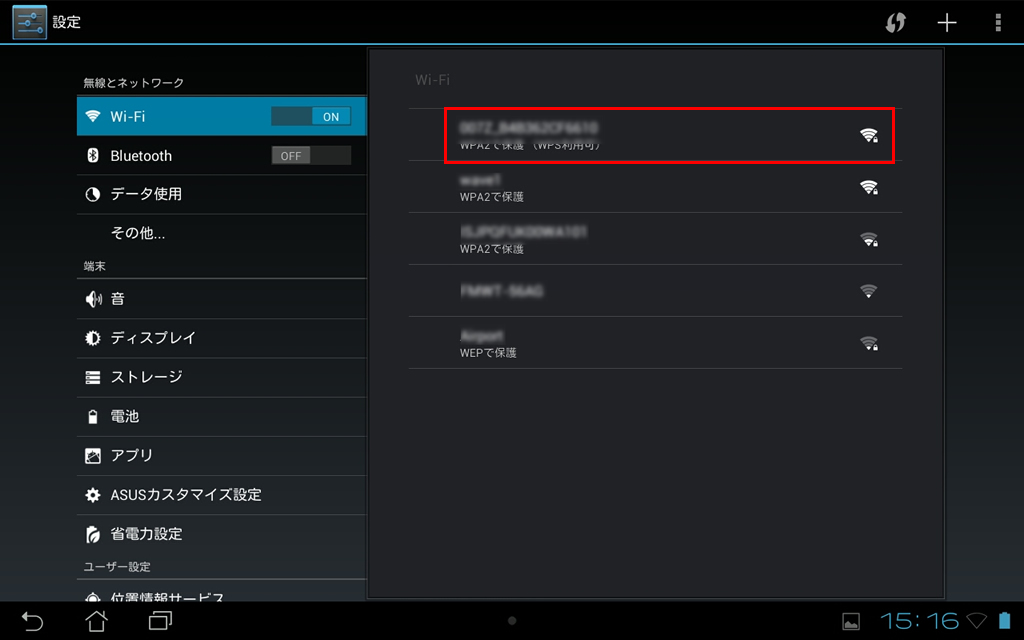Open 音 sound settings

[x=222, y=299]
